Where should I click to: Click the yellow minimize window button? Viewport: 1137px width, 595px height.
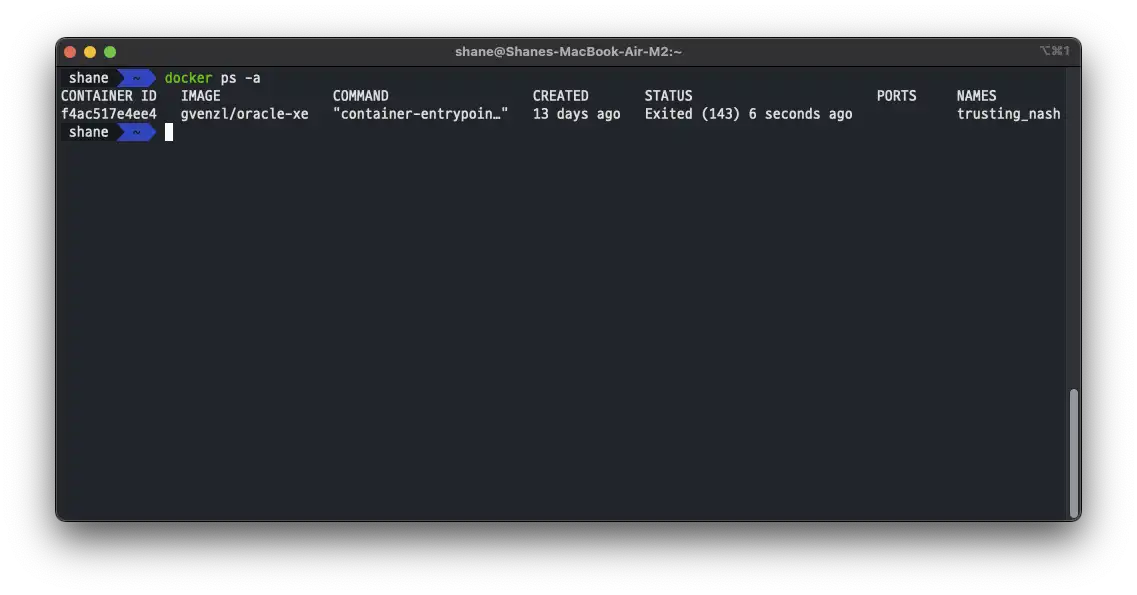[90, 52]
